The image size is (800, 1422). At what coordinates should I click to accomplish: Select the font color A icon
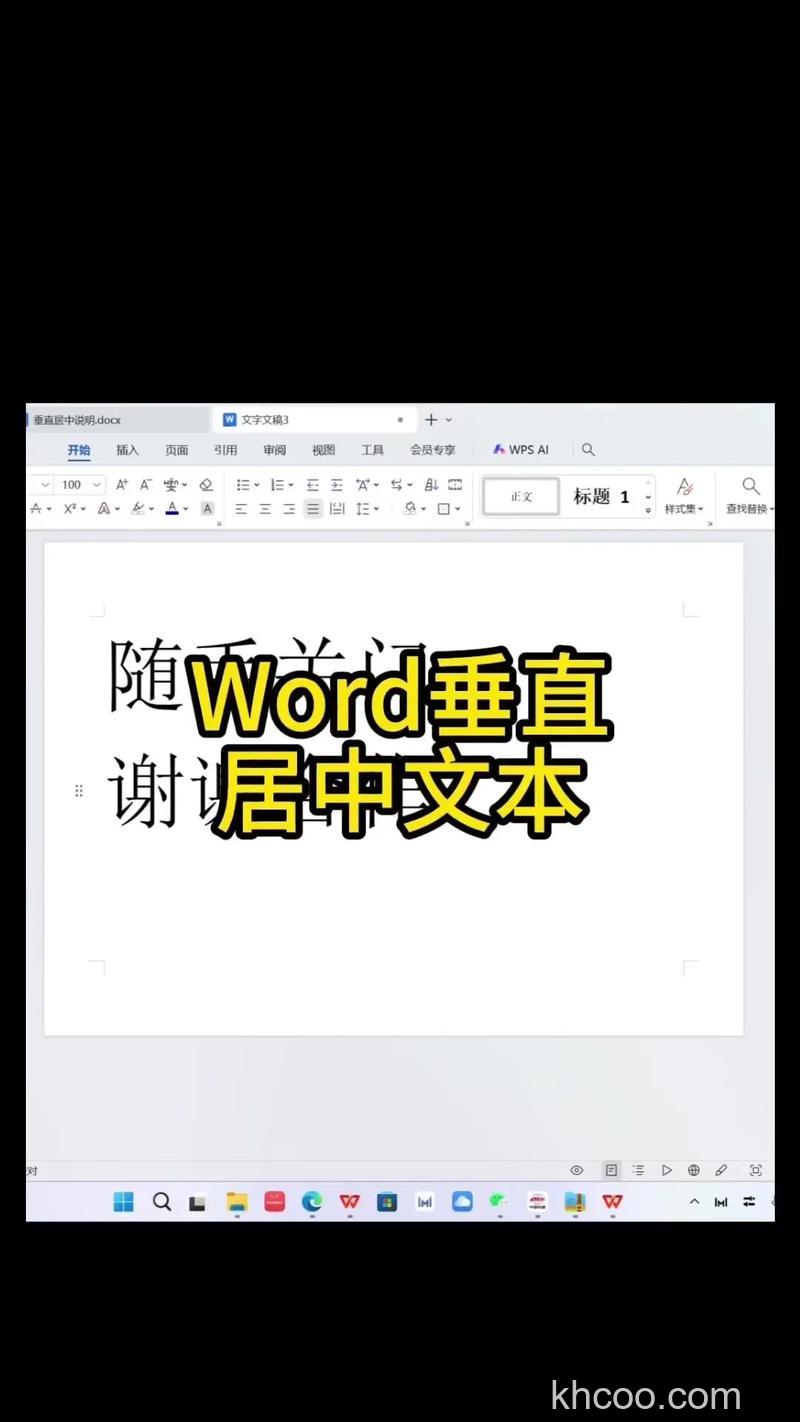point(172,508)
